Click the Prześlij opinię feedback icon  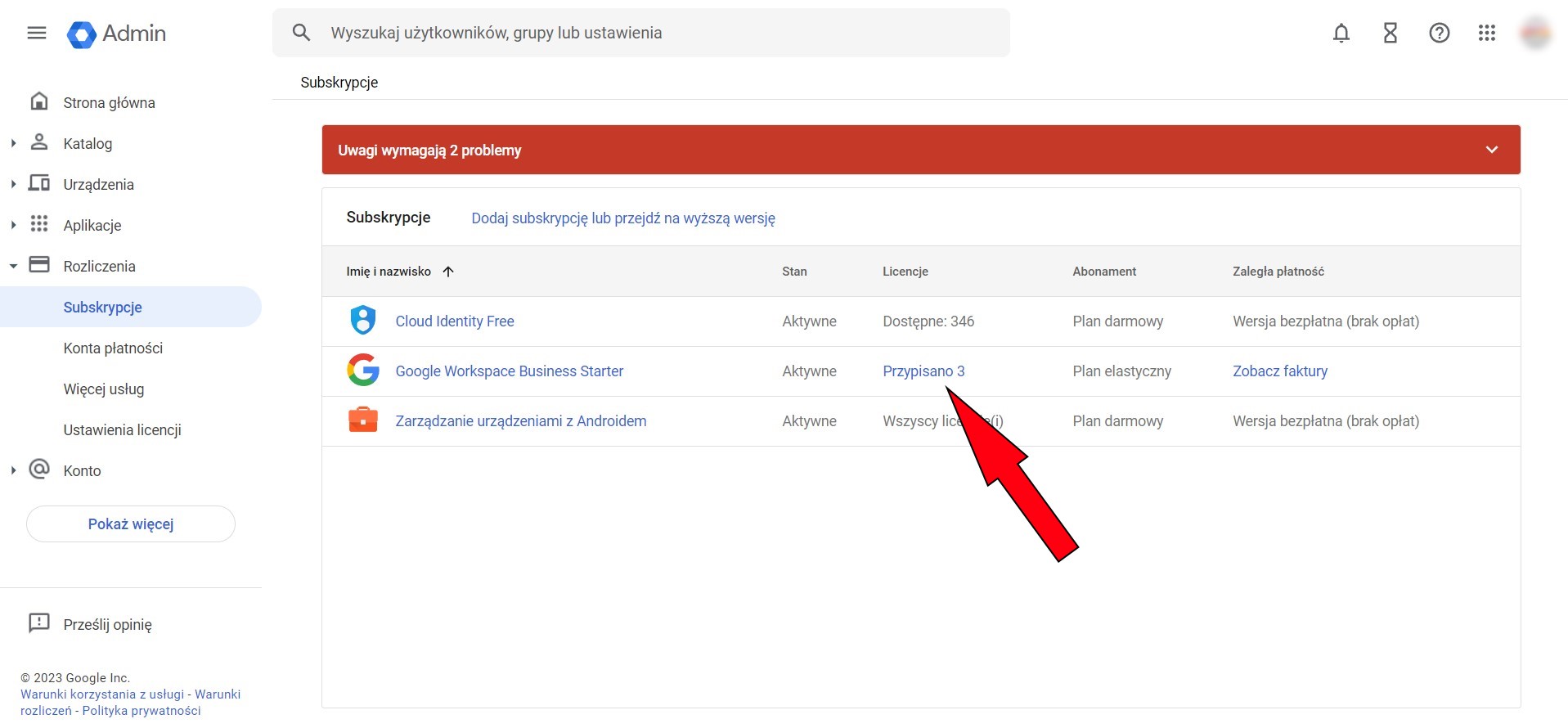39,623
